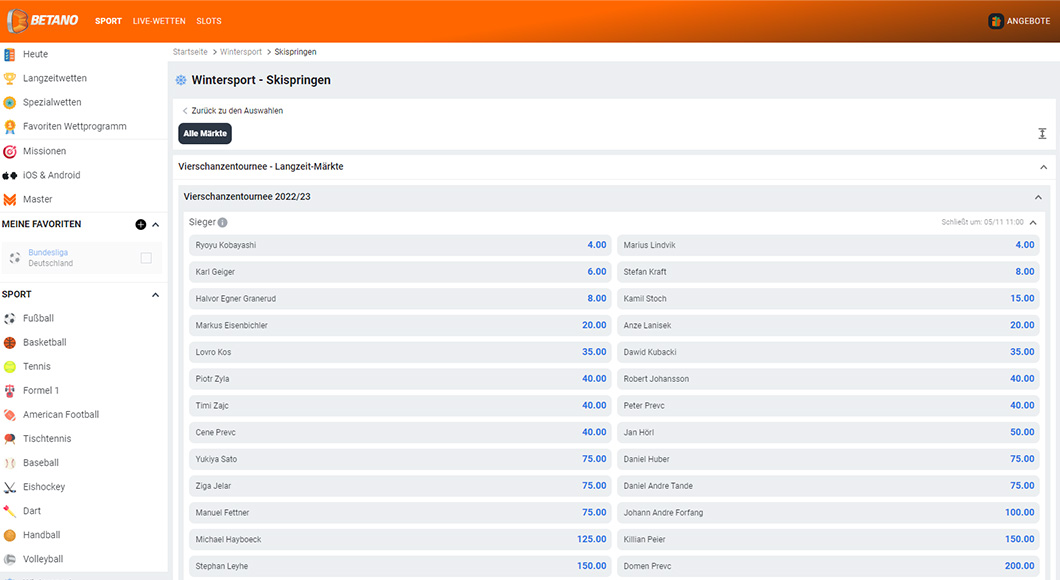Click the Formel 1 icon

10,390
